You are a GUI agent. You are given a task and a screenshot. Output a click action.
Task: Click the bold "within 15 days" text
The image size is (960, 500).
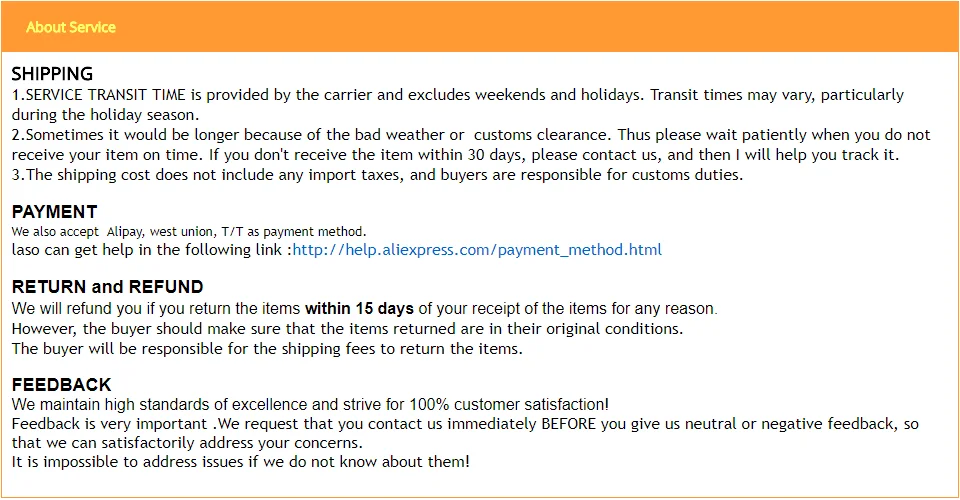click(x=359, y=308)
